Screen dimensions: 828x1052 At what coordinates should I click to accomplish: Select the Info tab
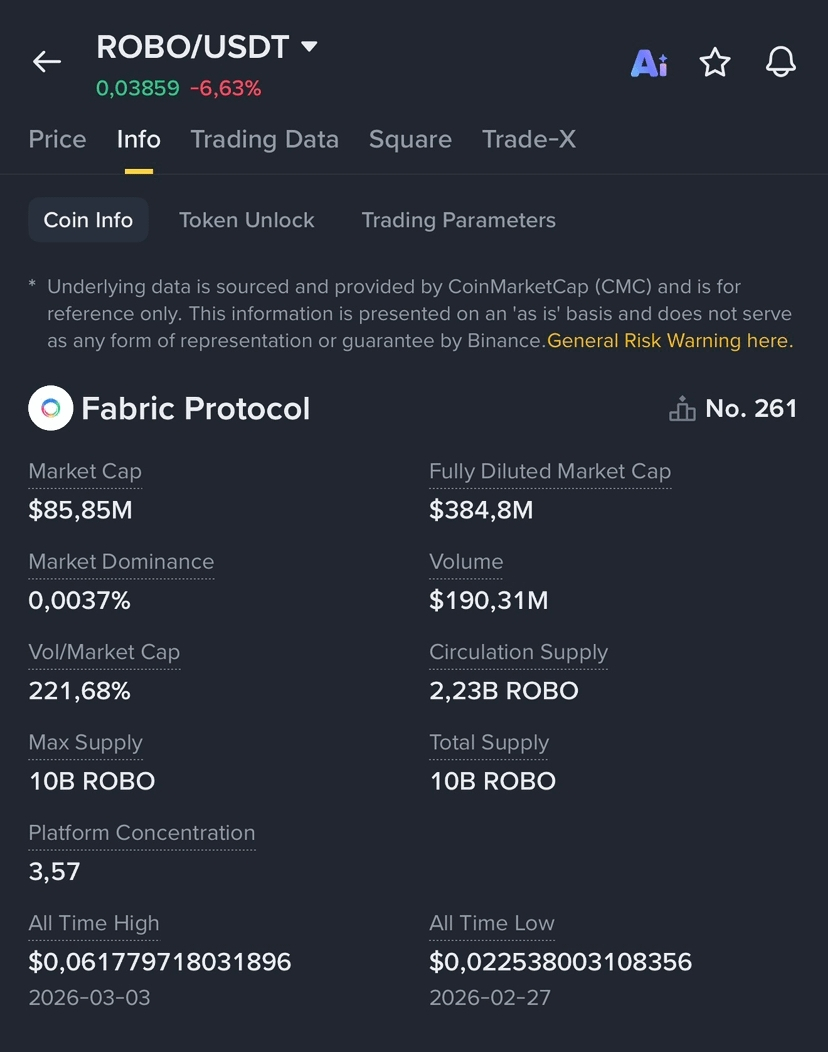point(138,140)
